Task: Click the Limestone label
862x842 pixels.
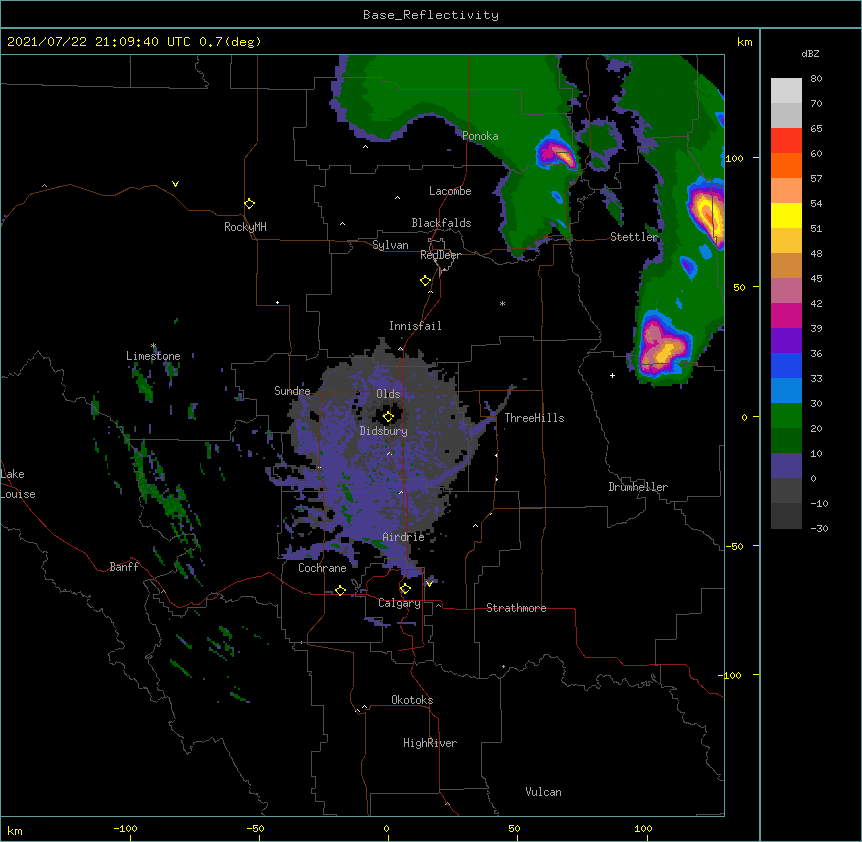Action: 153,356
